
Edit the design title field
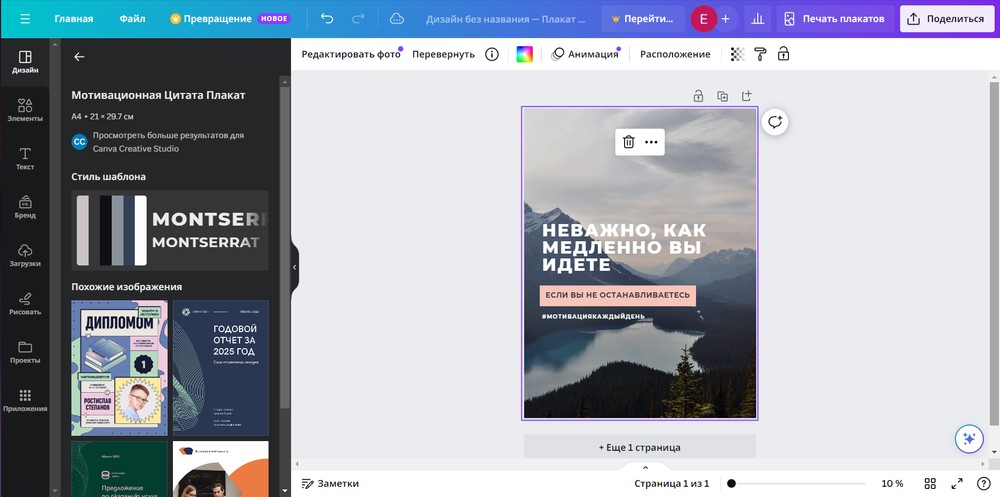pos(506,19)
